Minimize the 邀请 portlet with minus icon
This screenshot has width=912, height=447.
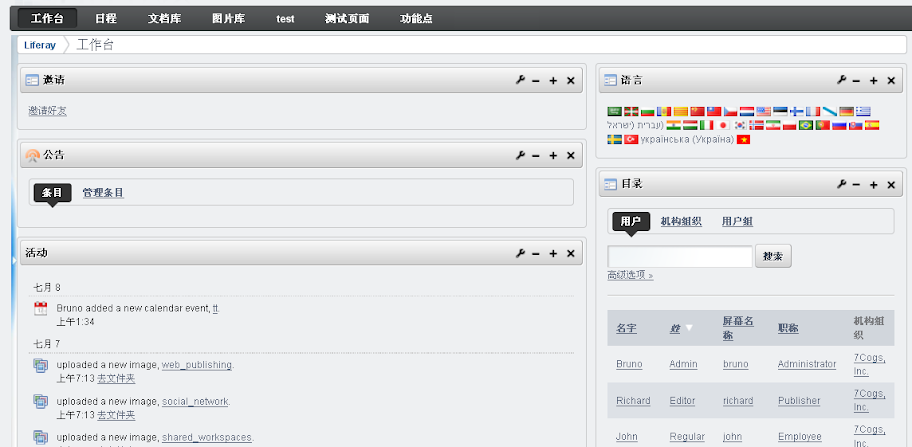pos(536,81)
